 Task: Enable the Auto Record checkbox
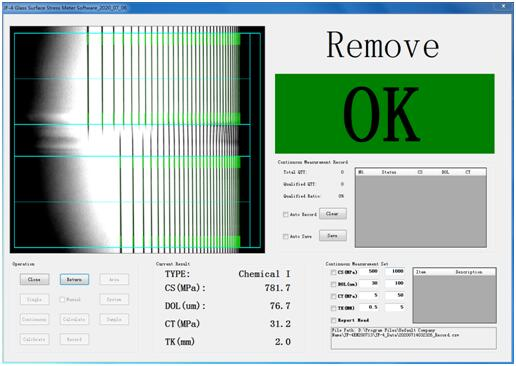click(x=286, y=214)
